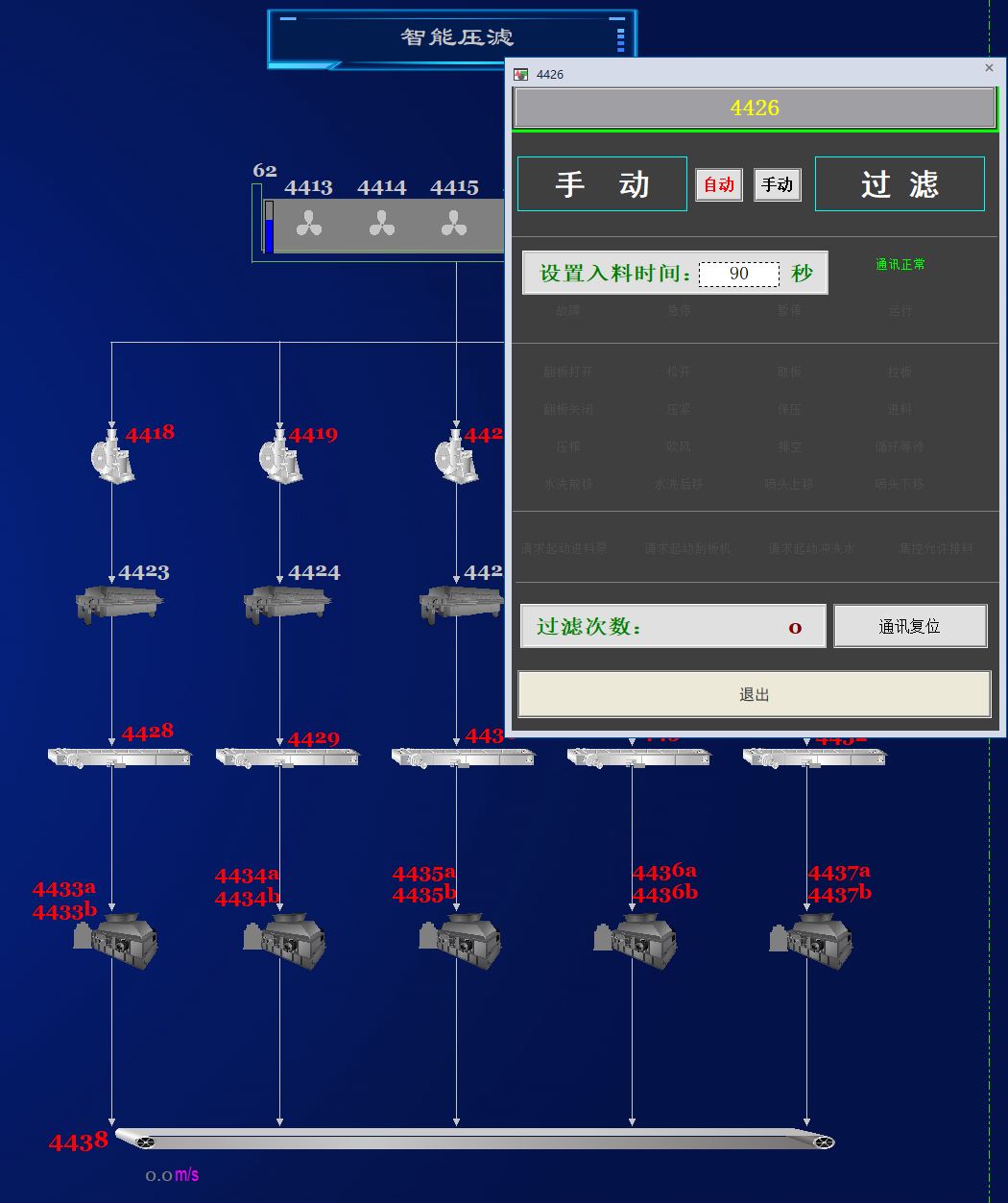Click crusher icon 4433a/4433b

(116, 940)
